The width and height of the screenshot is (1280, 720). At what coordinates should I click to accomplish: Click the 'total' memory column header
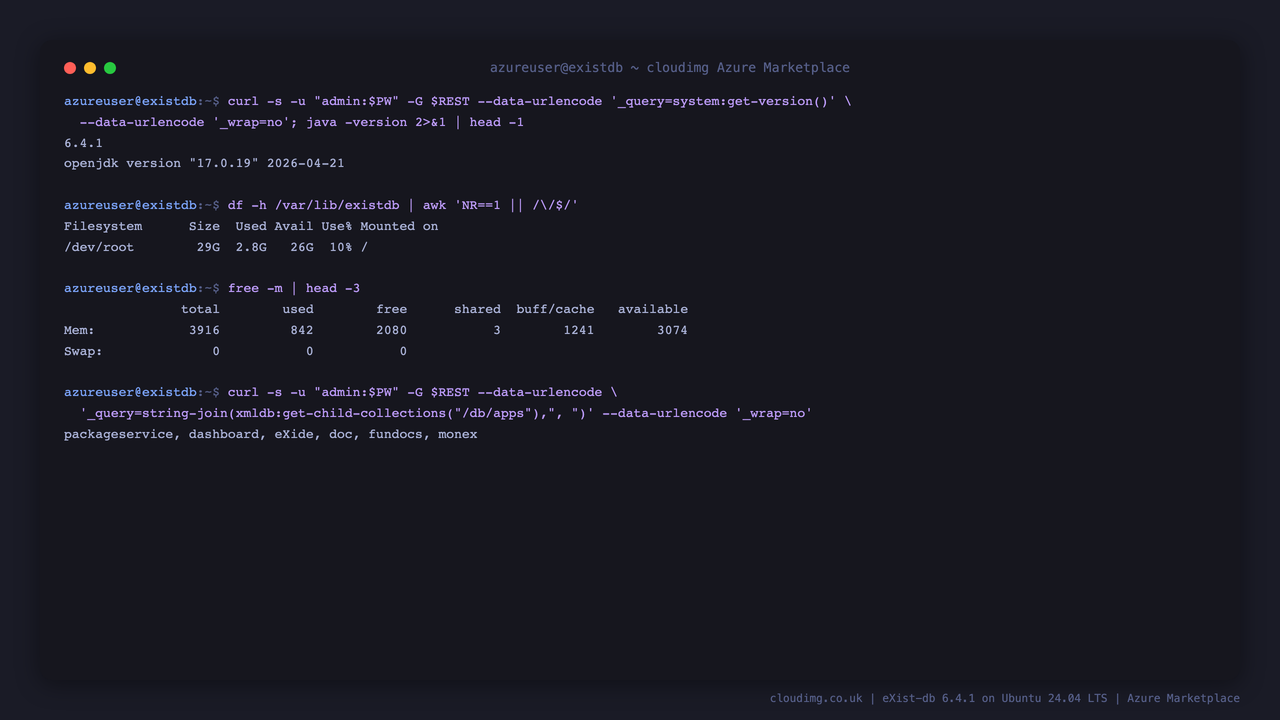point(200,309)
